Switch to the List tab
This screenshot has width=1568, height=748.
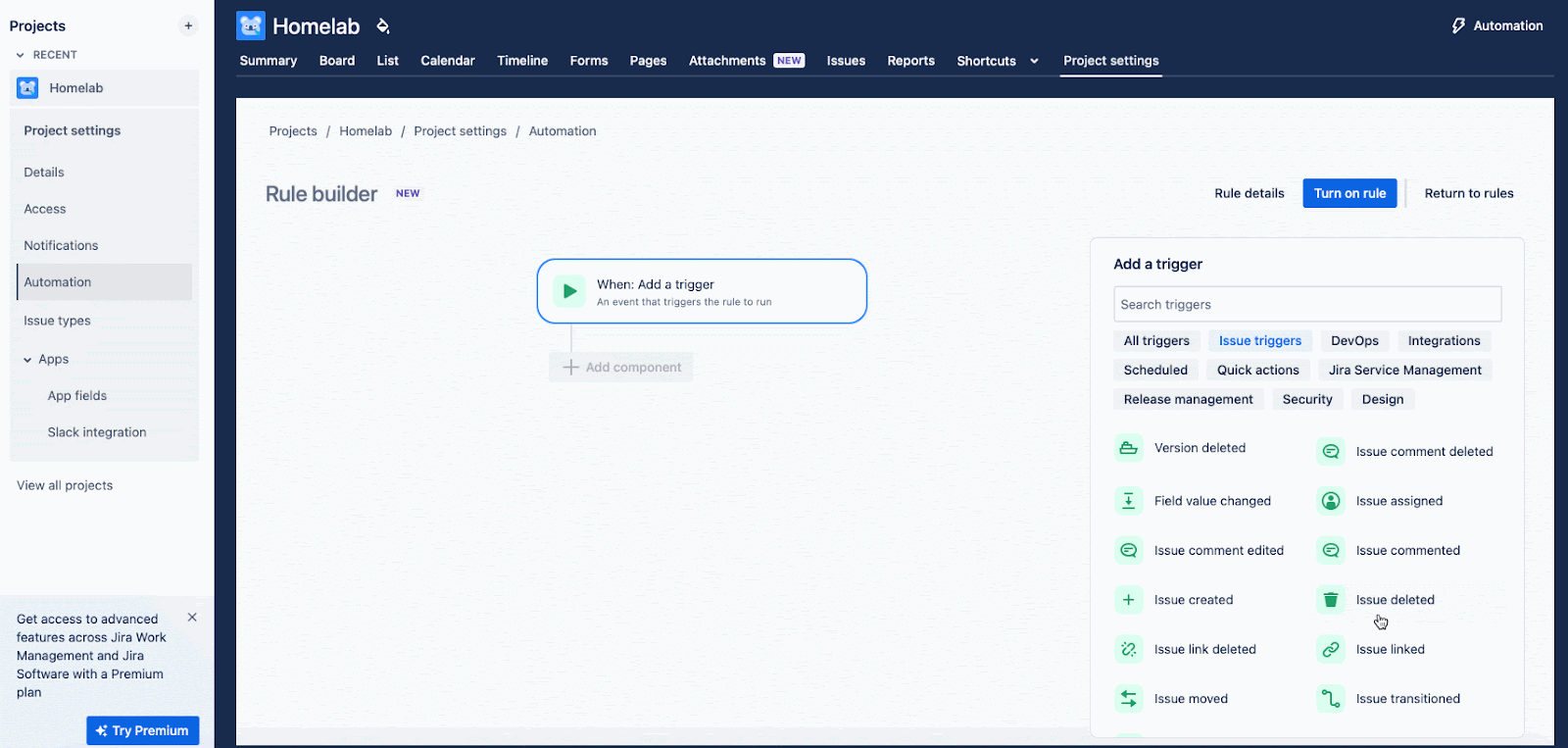pos(388,61)
